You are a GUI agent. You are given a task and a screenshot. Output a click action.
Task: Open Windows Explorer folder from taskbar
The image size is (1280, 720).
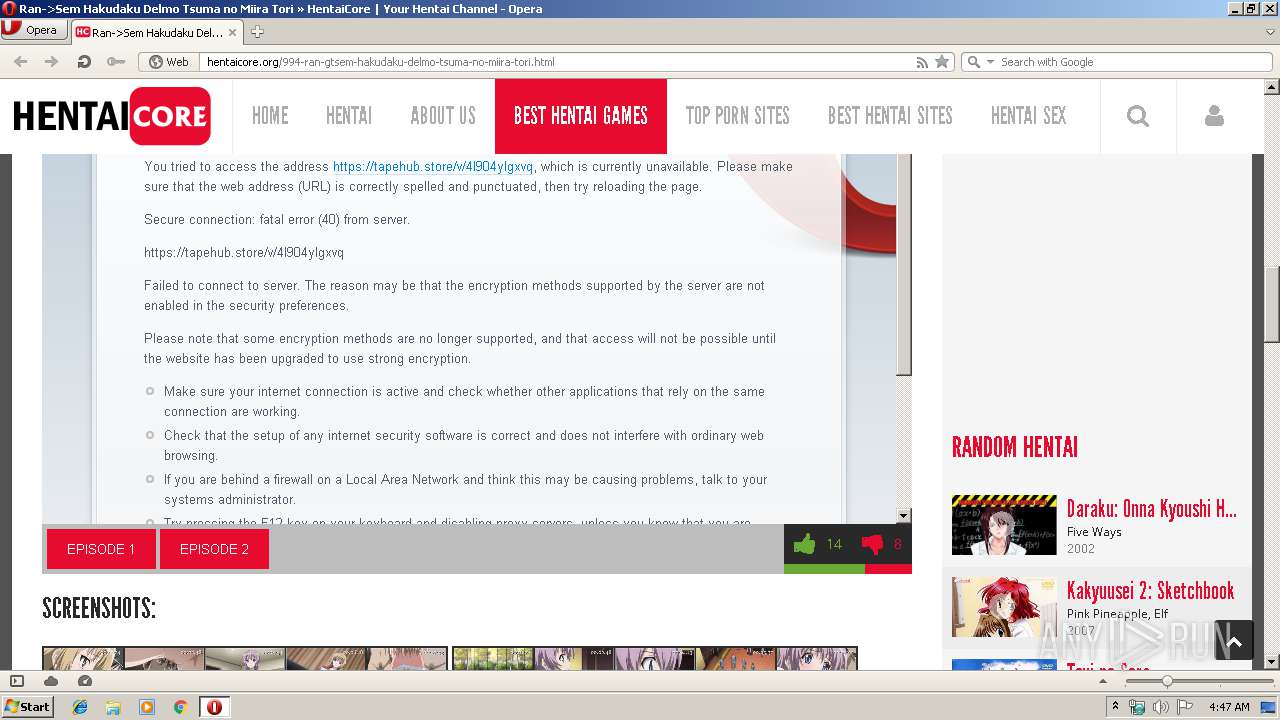point(113,707)
